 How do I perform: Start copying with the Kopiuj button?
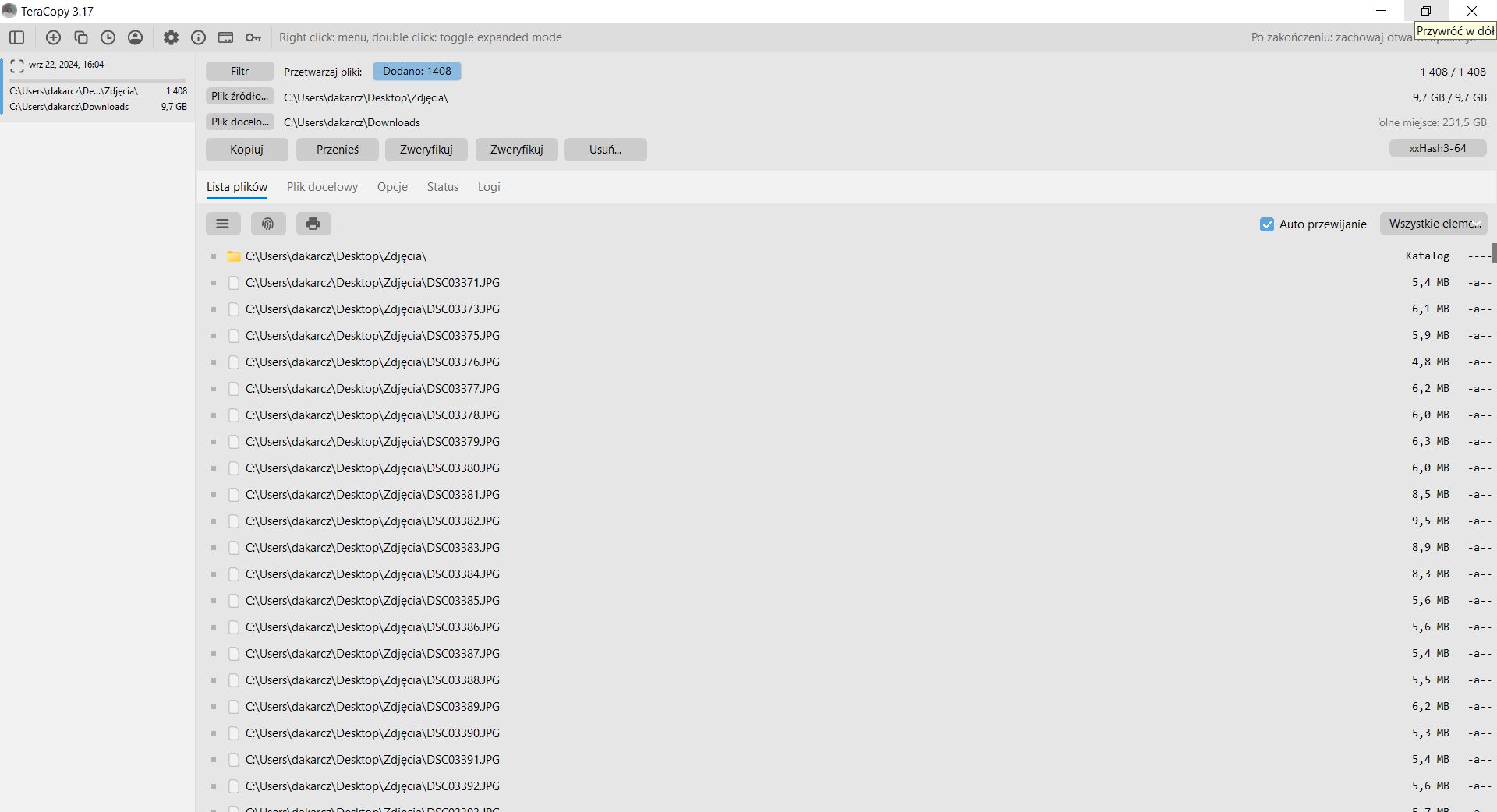[246, 150]
